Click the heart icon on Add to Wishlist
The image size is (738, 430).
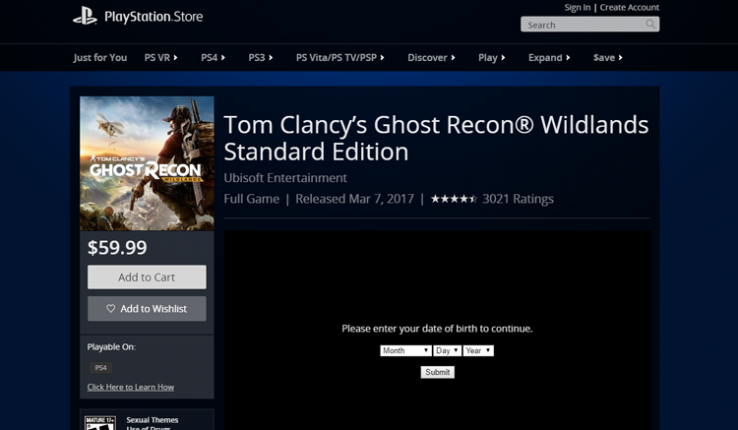[111, 309]
